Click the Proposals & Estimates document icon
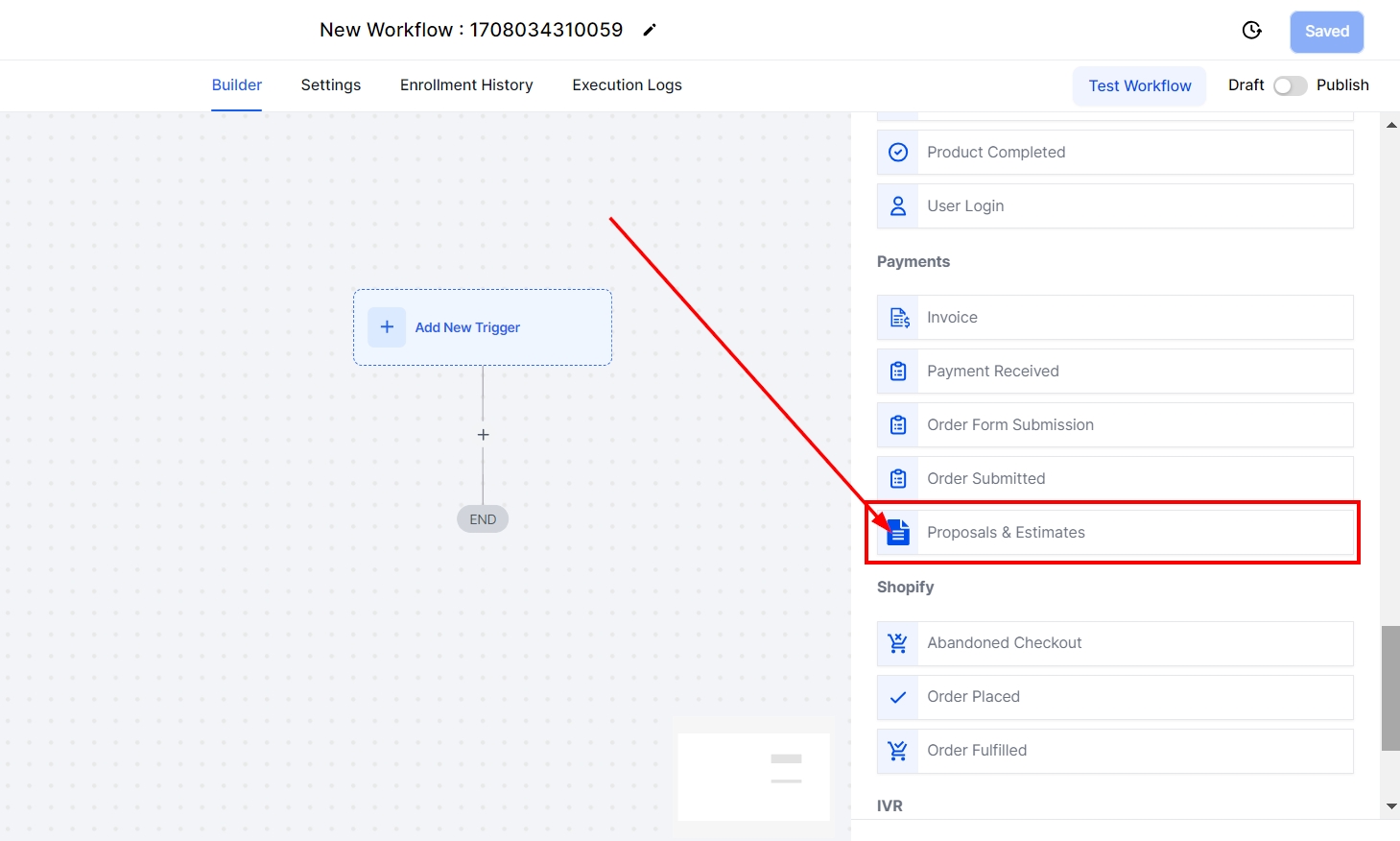Screen dimensions: 1400x841 (x=898, y=533)
